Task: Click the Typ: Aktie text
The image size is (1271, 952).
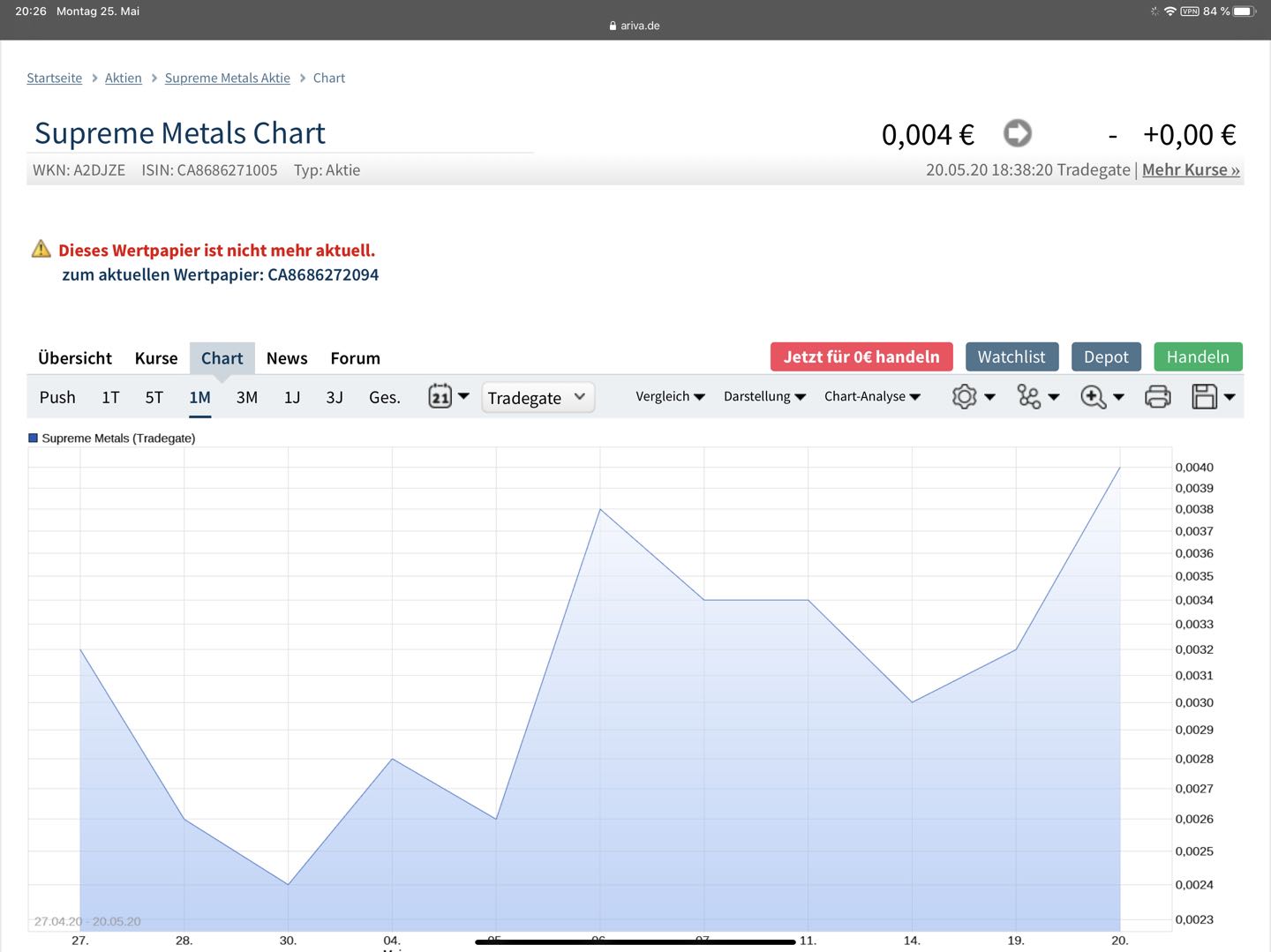Action: point(327,170)
